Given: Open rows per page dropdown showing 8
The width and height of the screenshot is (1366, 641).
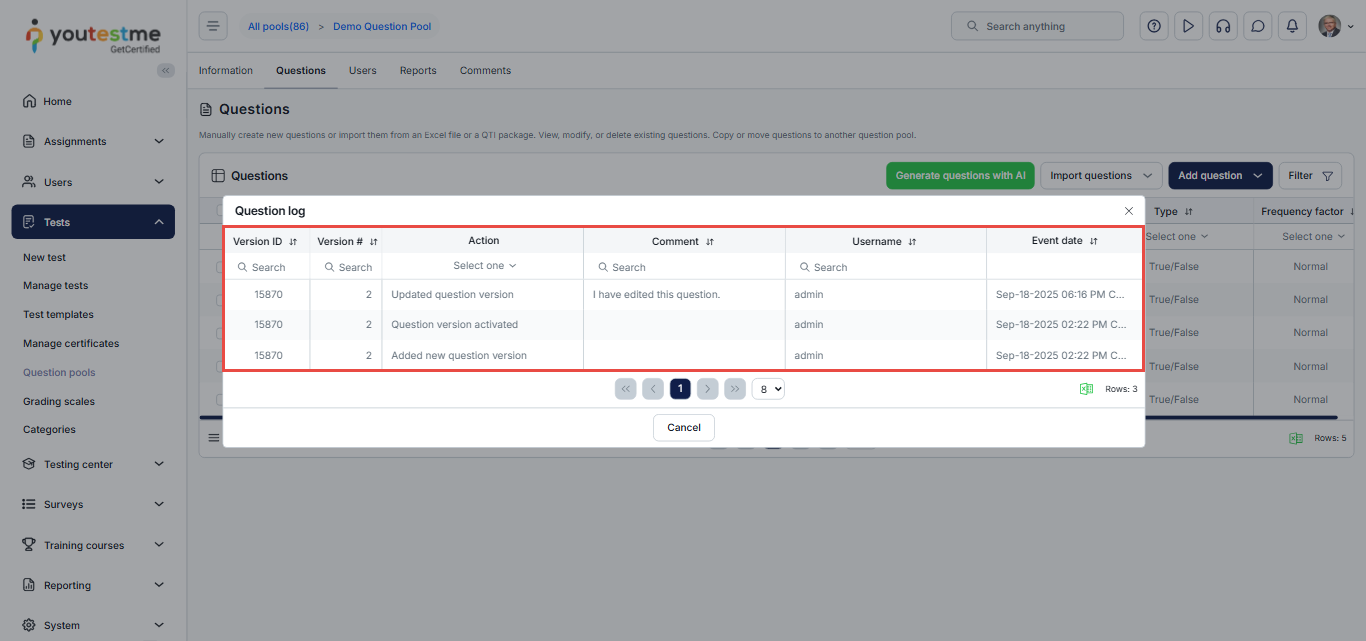Looking at the screenshot, I should tap(768, 389).
